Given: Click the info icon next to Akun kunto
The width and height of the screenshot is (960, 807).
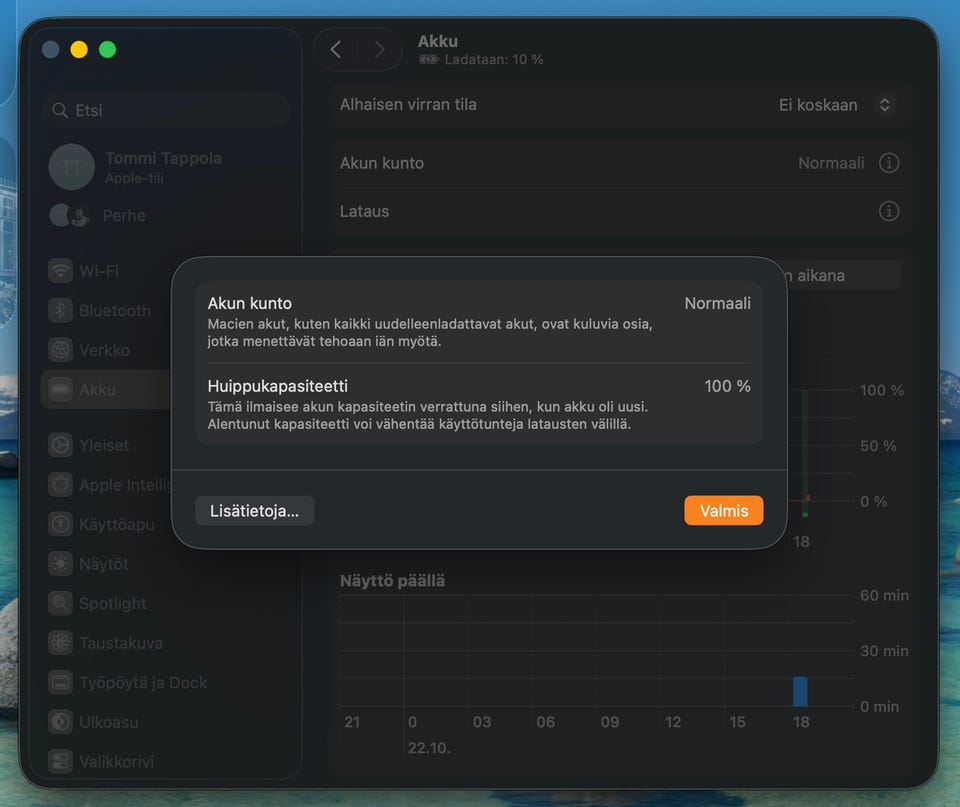Looking at the screenshot, I should pyautogui.click(x=889, y=163).
